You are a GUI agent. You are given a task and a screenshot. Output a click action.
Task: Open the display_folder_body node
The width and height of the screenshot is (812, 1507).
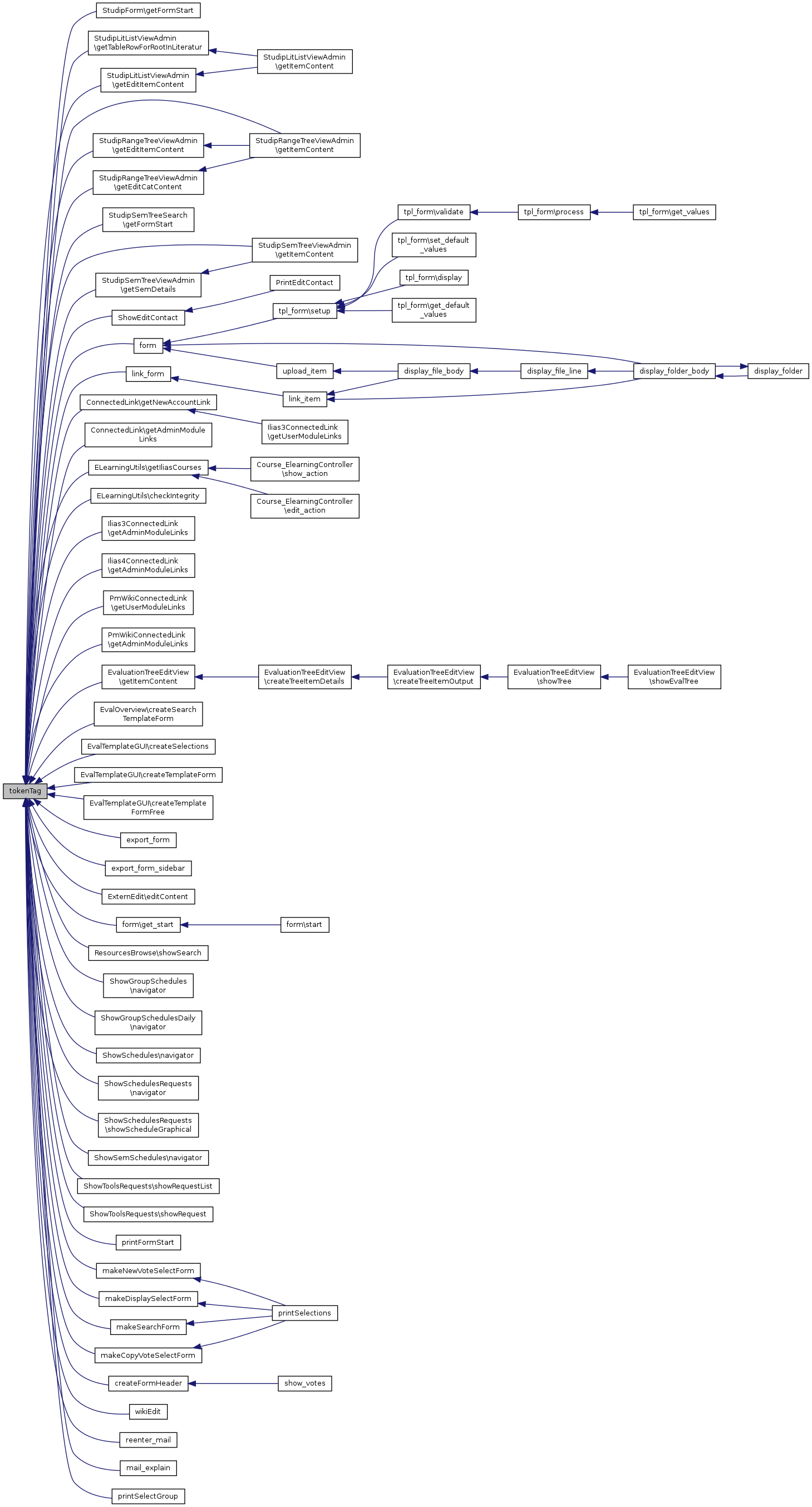pyautogui.click(x=674, y=371)
